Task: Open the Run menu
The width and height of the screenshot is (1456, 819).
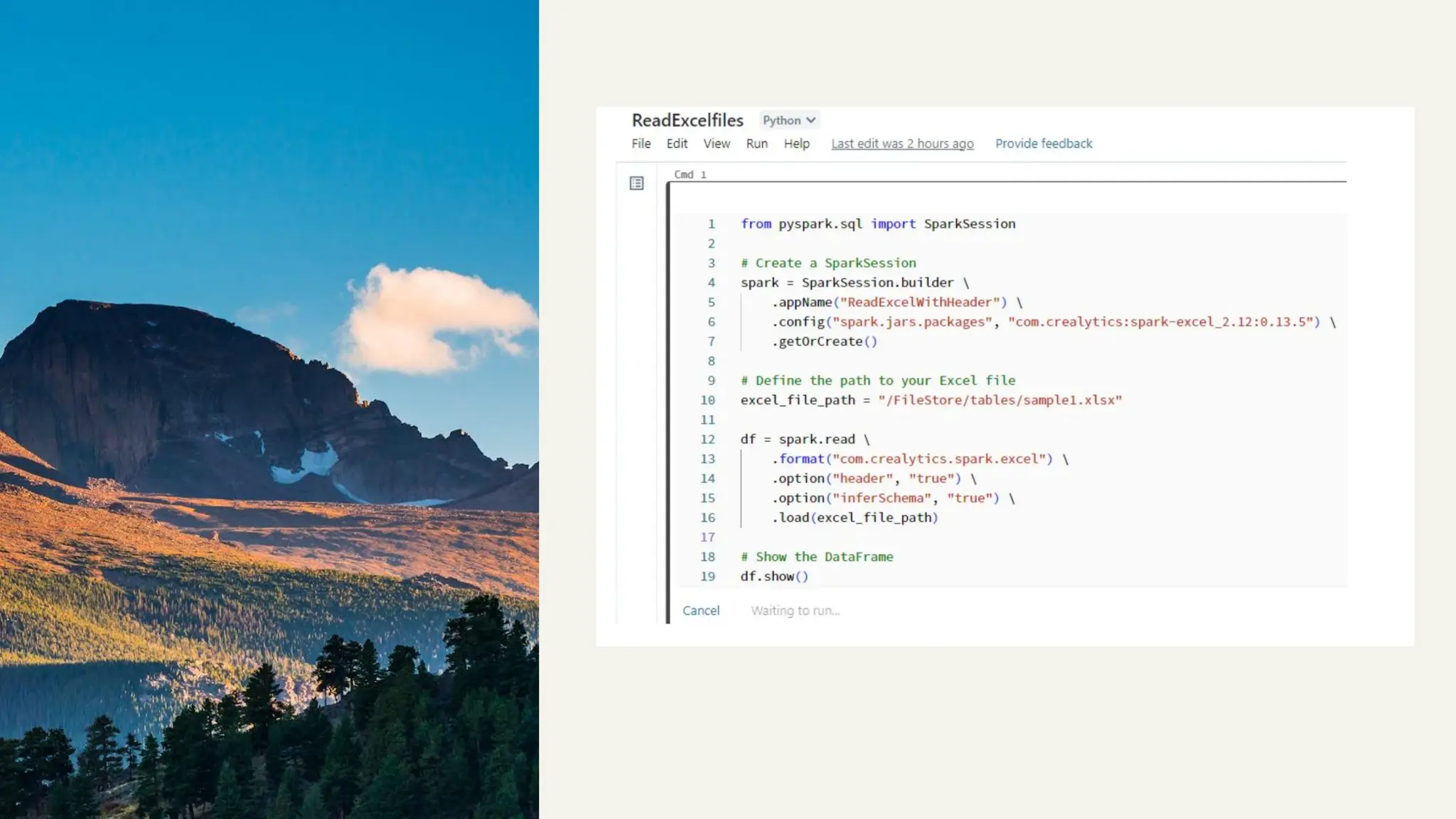Action: pos(756,144)
